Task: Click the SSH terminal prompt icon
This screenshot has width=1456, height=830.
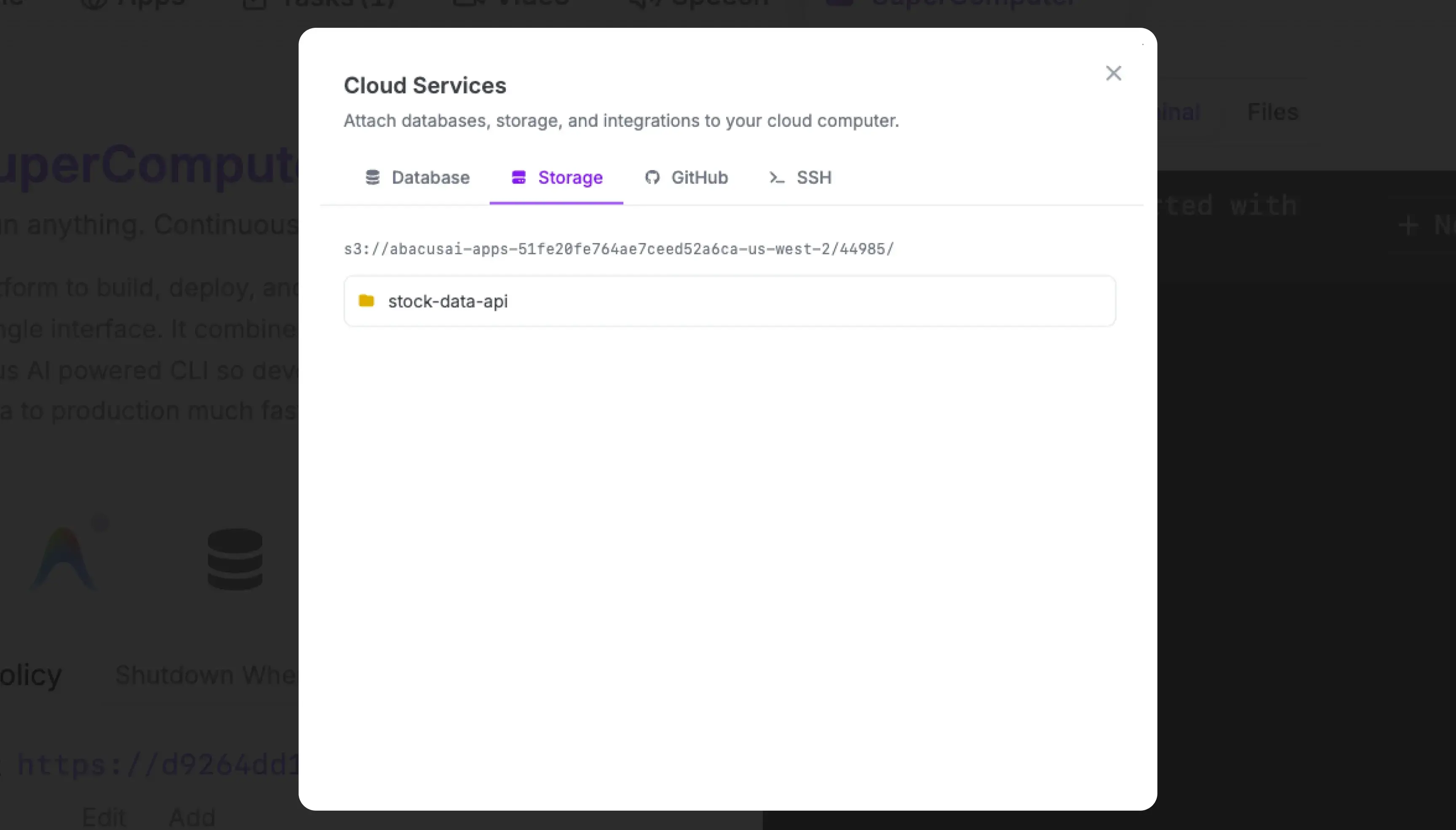Action: 777,178
